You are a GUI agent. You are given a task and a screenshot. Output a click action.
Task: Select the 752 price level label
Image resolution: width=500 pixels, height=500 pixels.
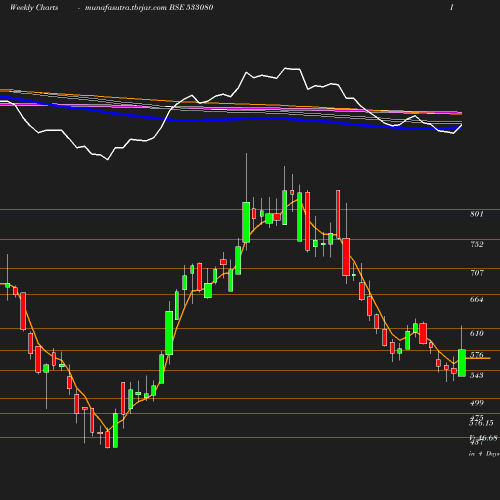click(x=477, y=244)
